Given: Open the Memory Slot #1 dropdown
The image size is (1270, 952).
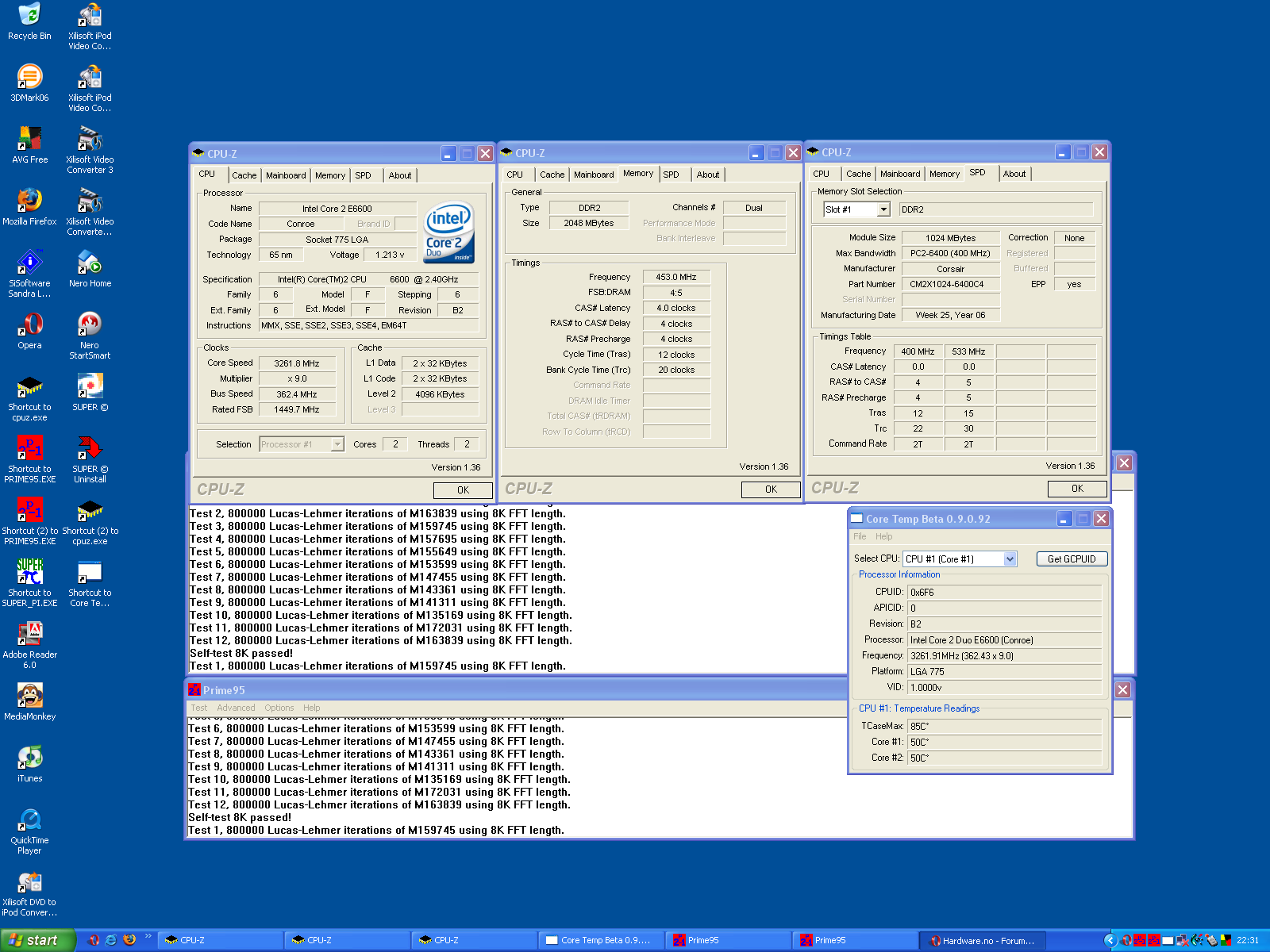Looking at the screenshot, I should click(883, 209).
